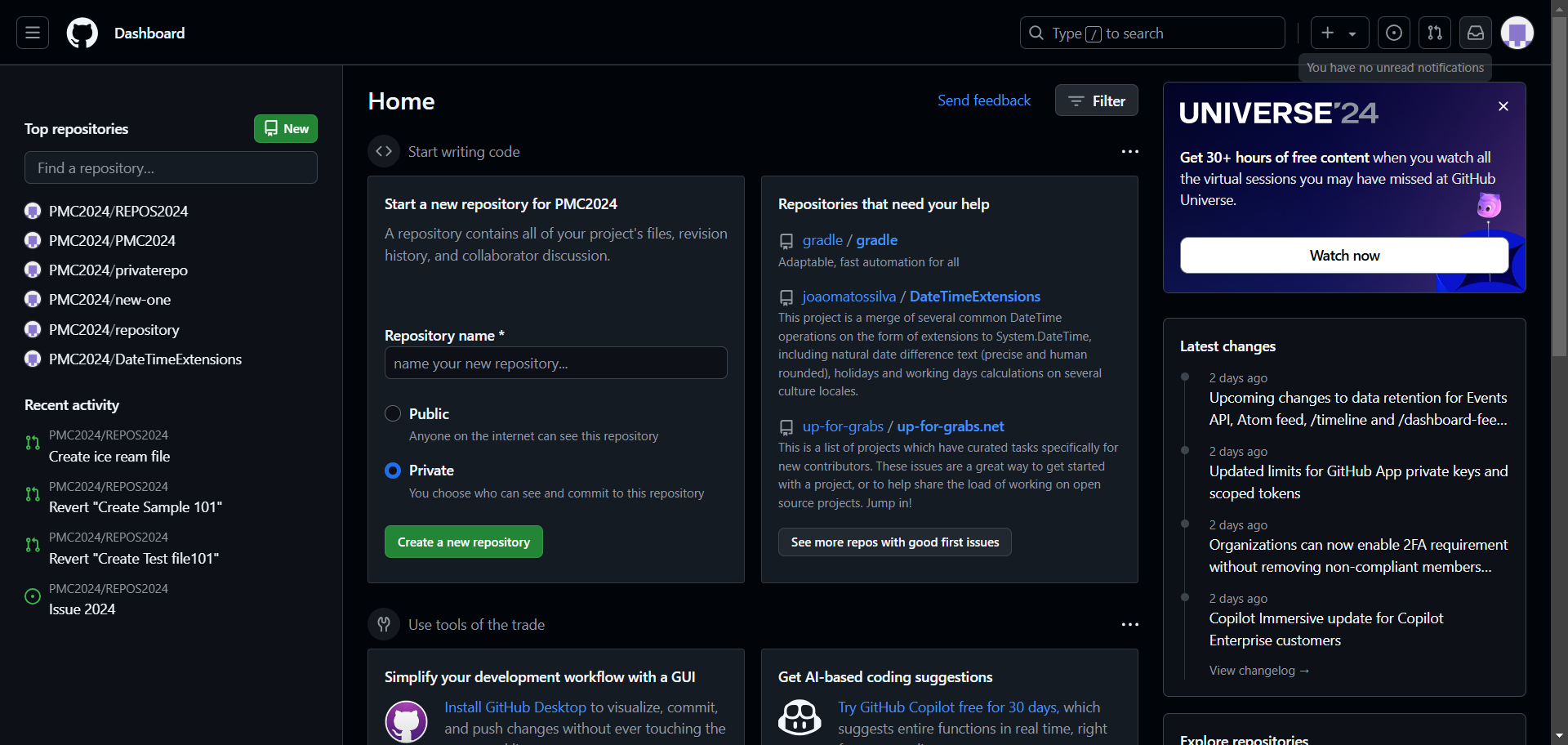Open PMC2024/privaterepo from top repositories
1568x745 pixels.
pos(118,270)
